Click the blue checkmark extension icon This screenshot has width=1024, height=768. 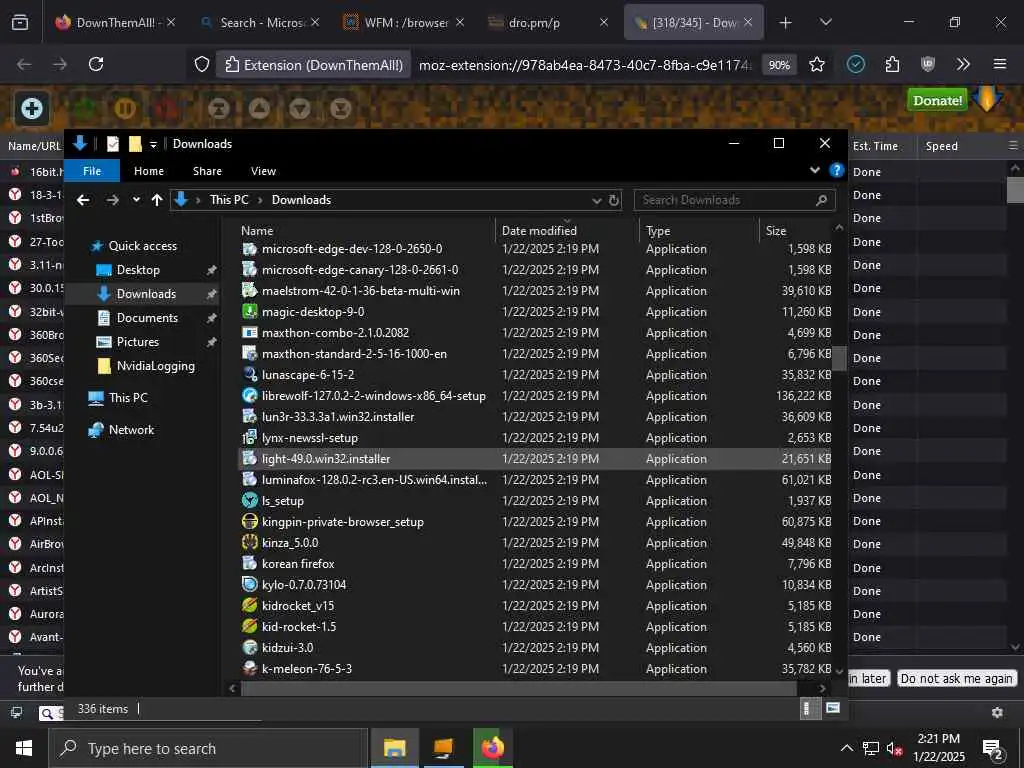coord(856,64)
